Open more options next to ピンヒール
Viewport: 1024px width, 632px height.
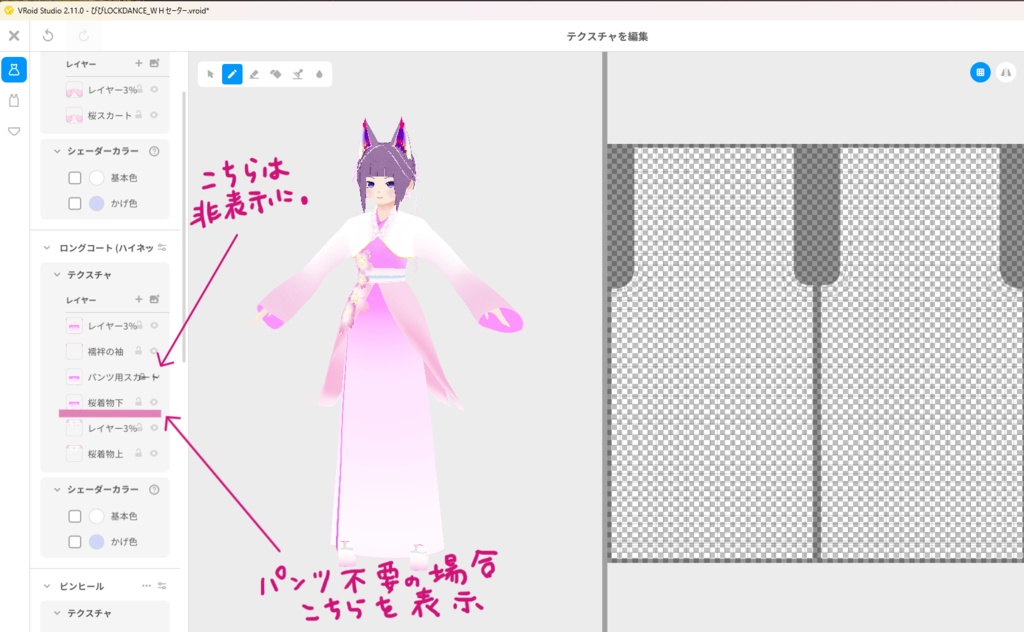[146, 585]
